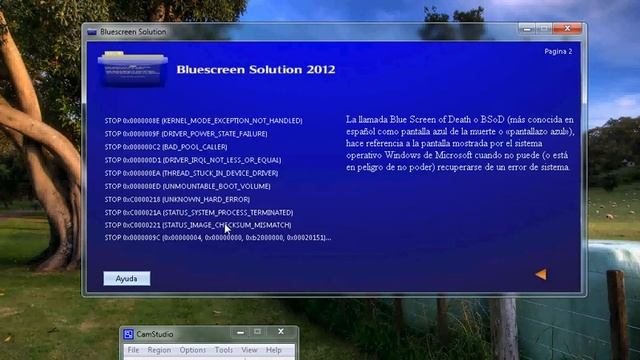The height and width of the screenshot is (360, 640).
Task: Close the Bluescreen Solution window
Action: (x=567, y=28)
